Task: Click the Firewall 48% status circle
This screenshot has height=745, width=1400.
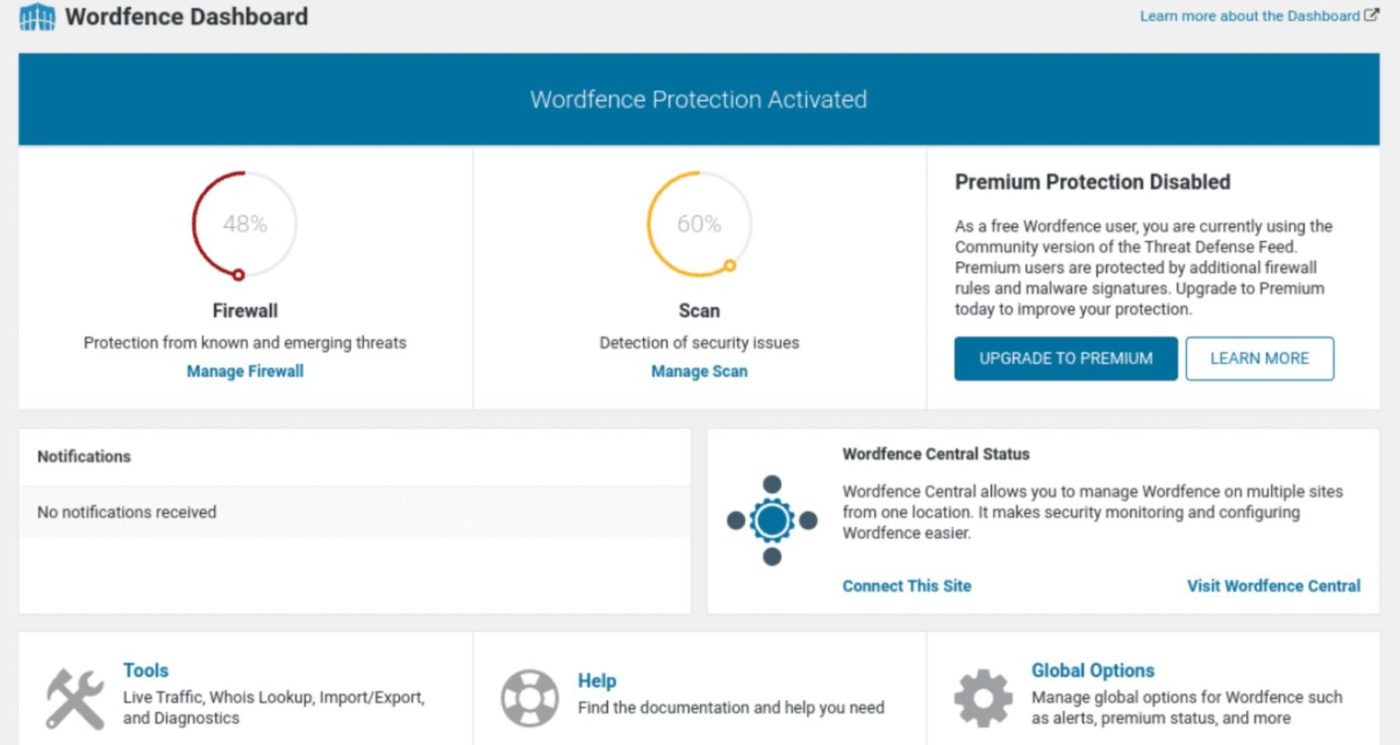Action: click(x=245, y=225)
